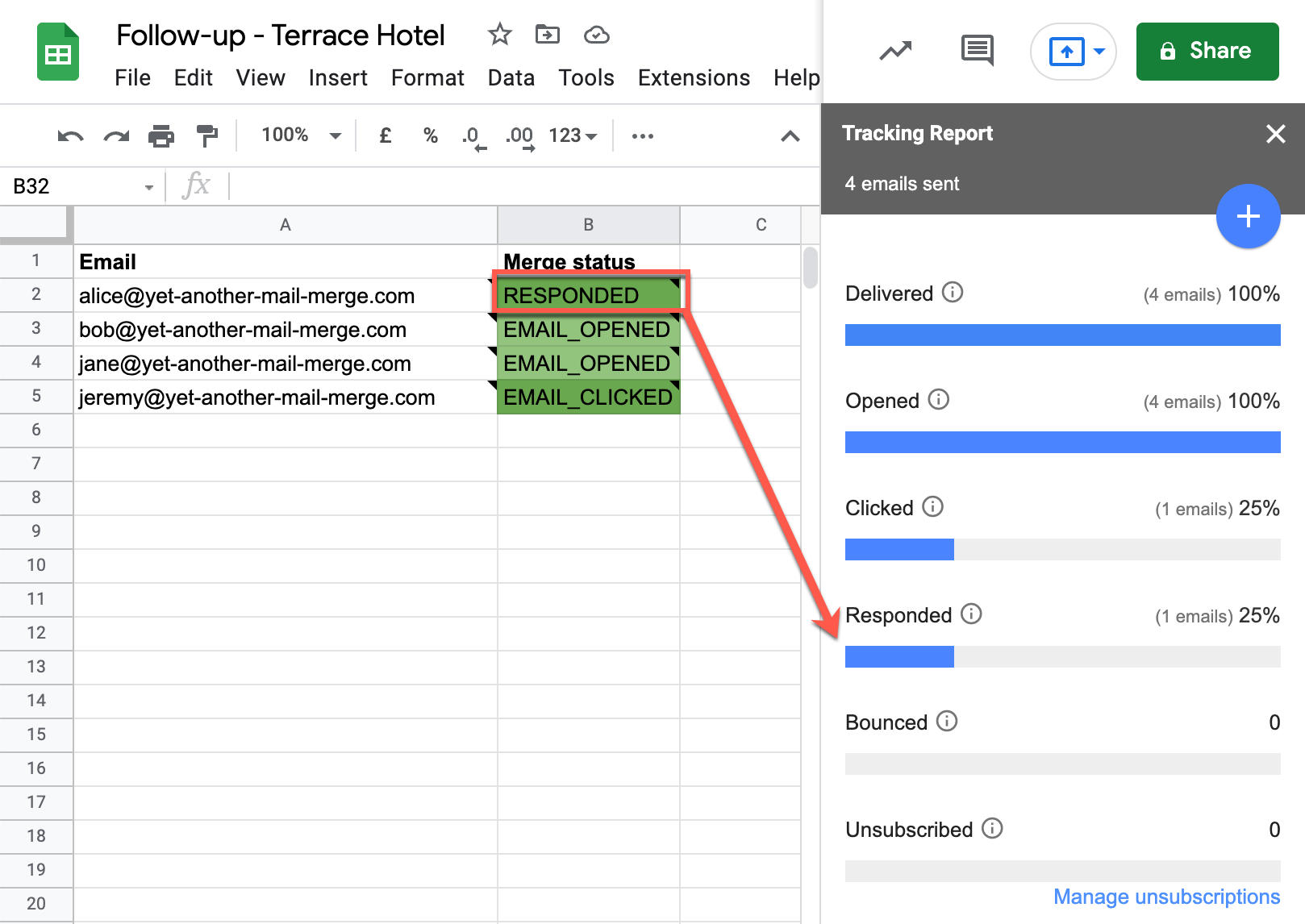Open the Data menu

(511, 78)
